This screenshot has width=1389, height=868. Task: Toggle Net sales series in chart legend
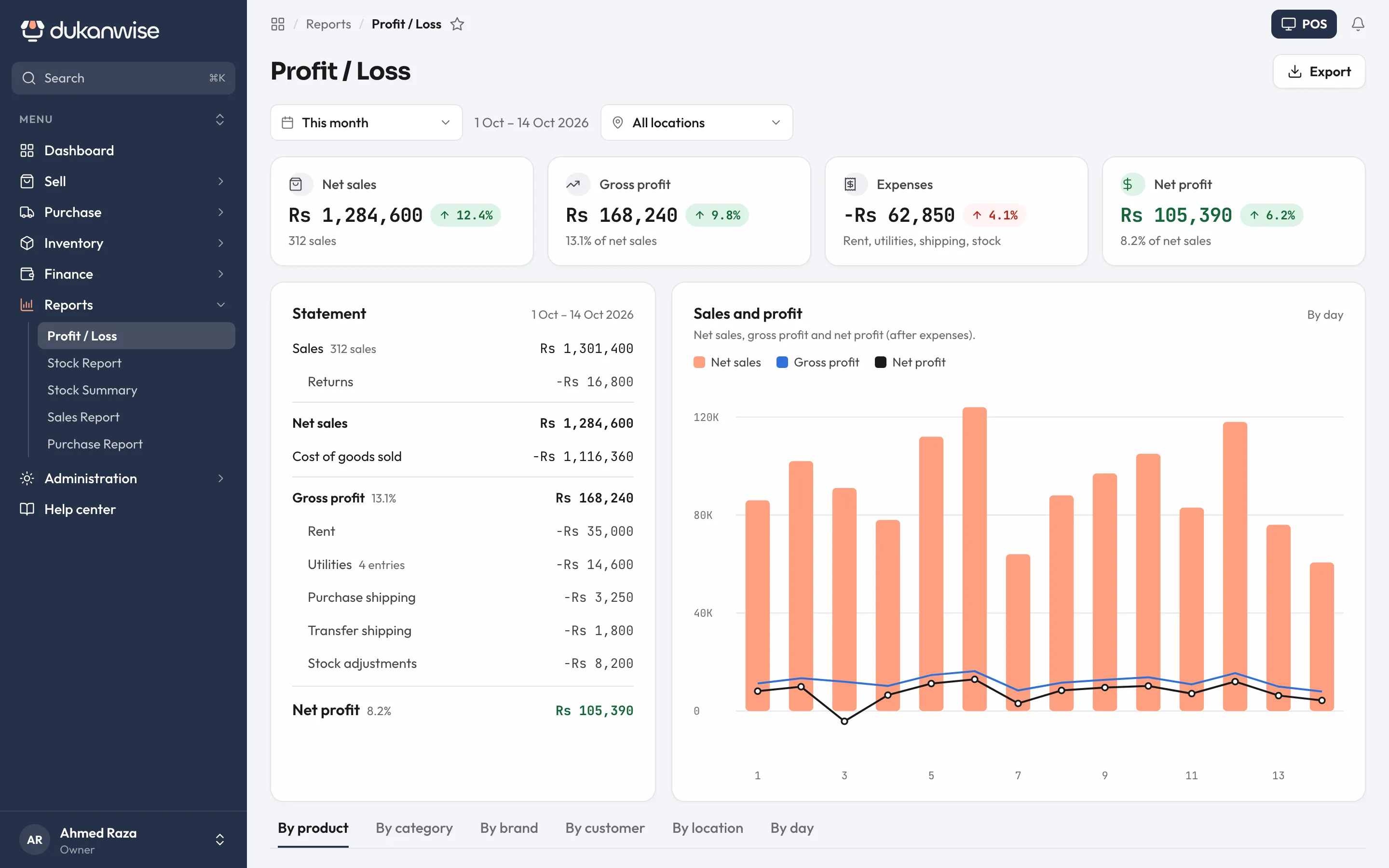[x=727, y=362]
